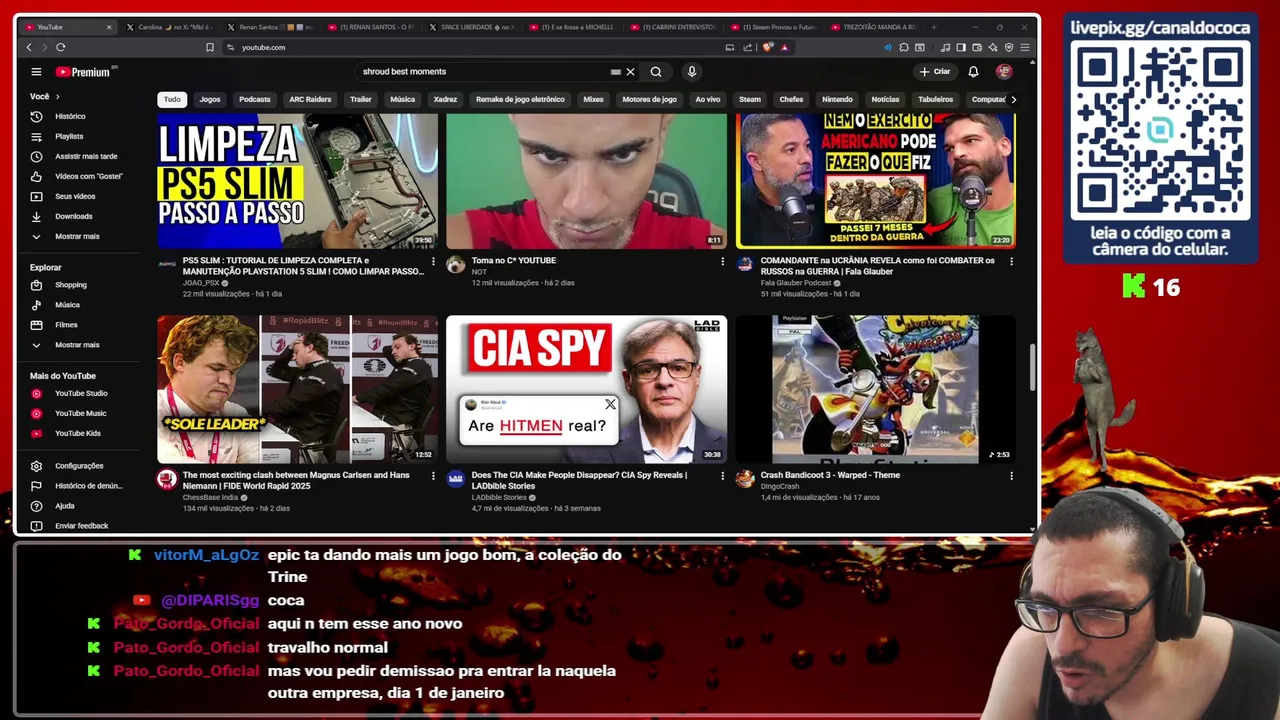
Task: Select the Trailer filter chip
Action: (361, 100)
